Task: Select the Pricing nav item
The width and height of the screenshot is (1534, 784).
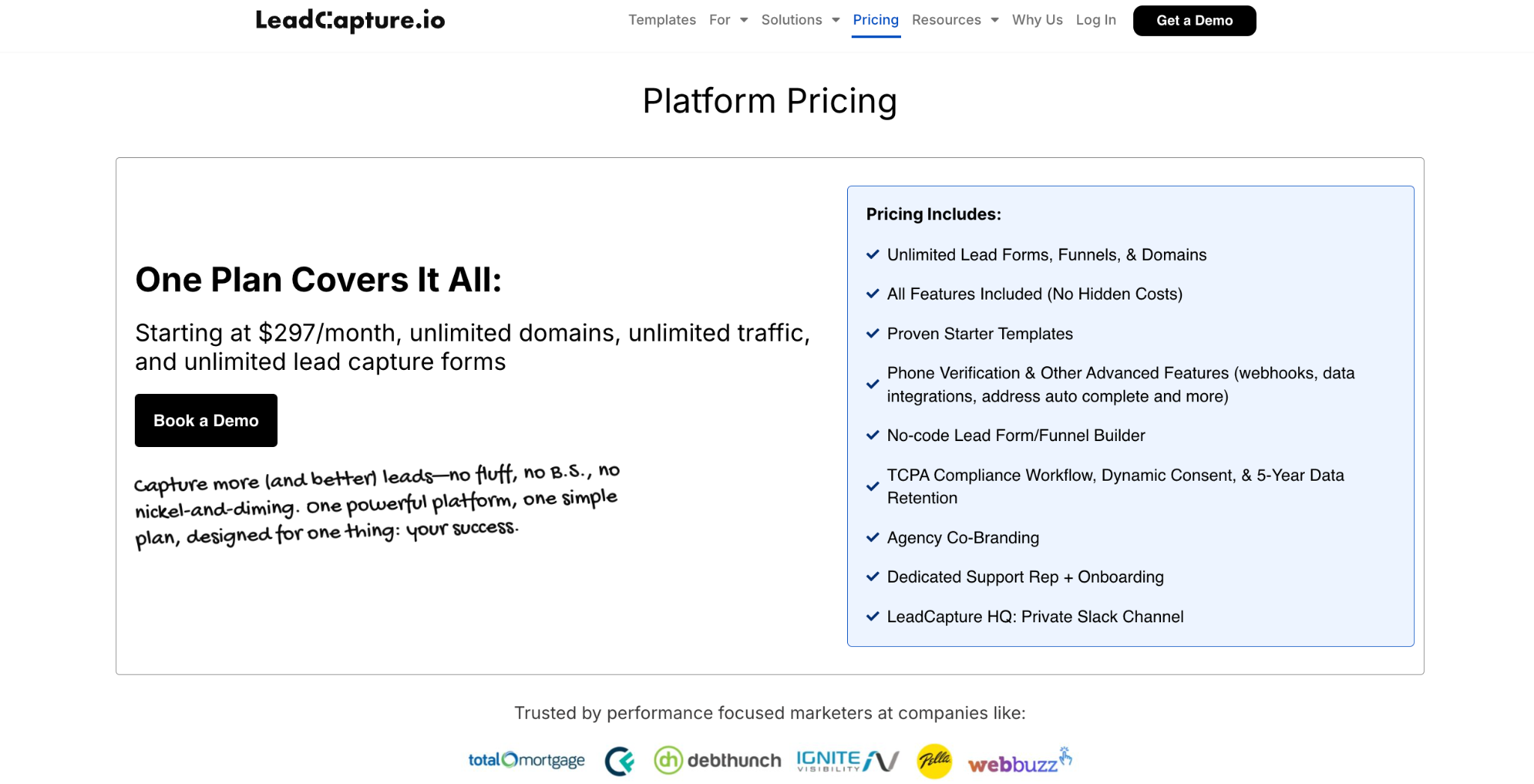Action: 876,20
